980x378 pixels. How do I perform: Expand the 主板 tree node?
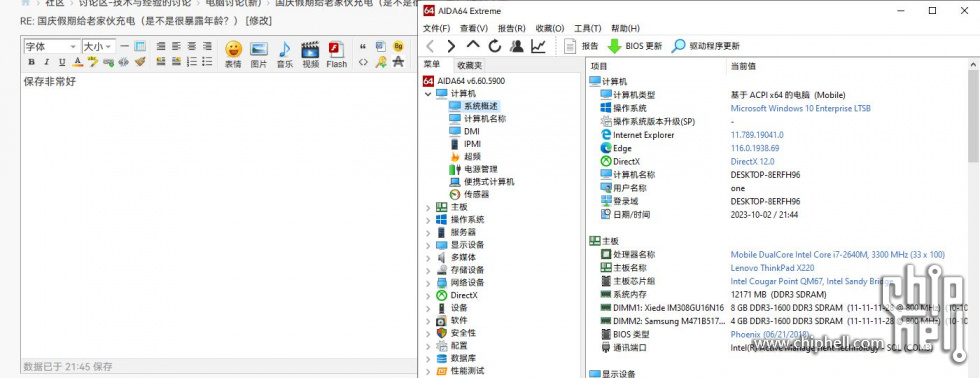click(428, 207)
